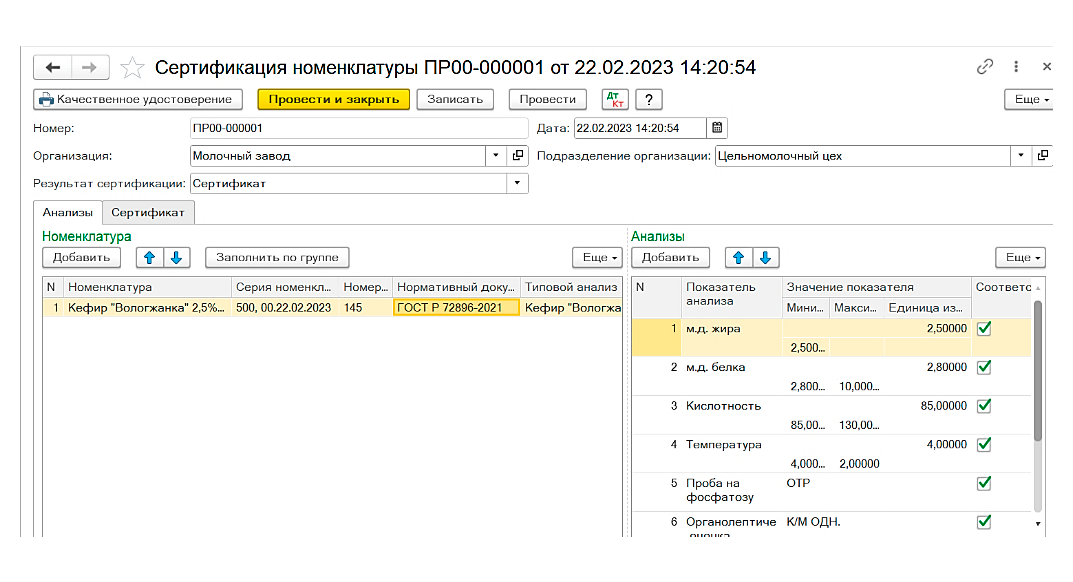Click Провести и закрыть button
Image resolution: width=1073 pixels, height=582 pixels.
click(333, 99)
